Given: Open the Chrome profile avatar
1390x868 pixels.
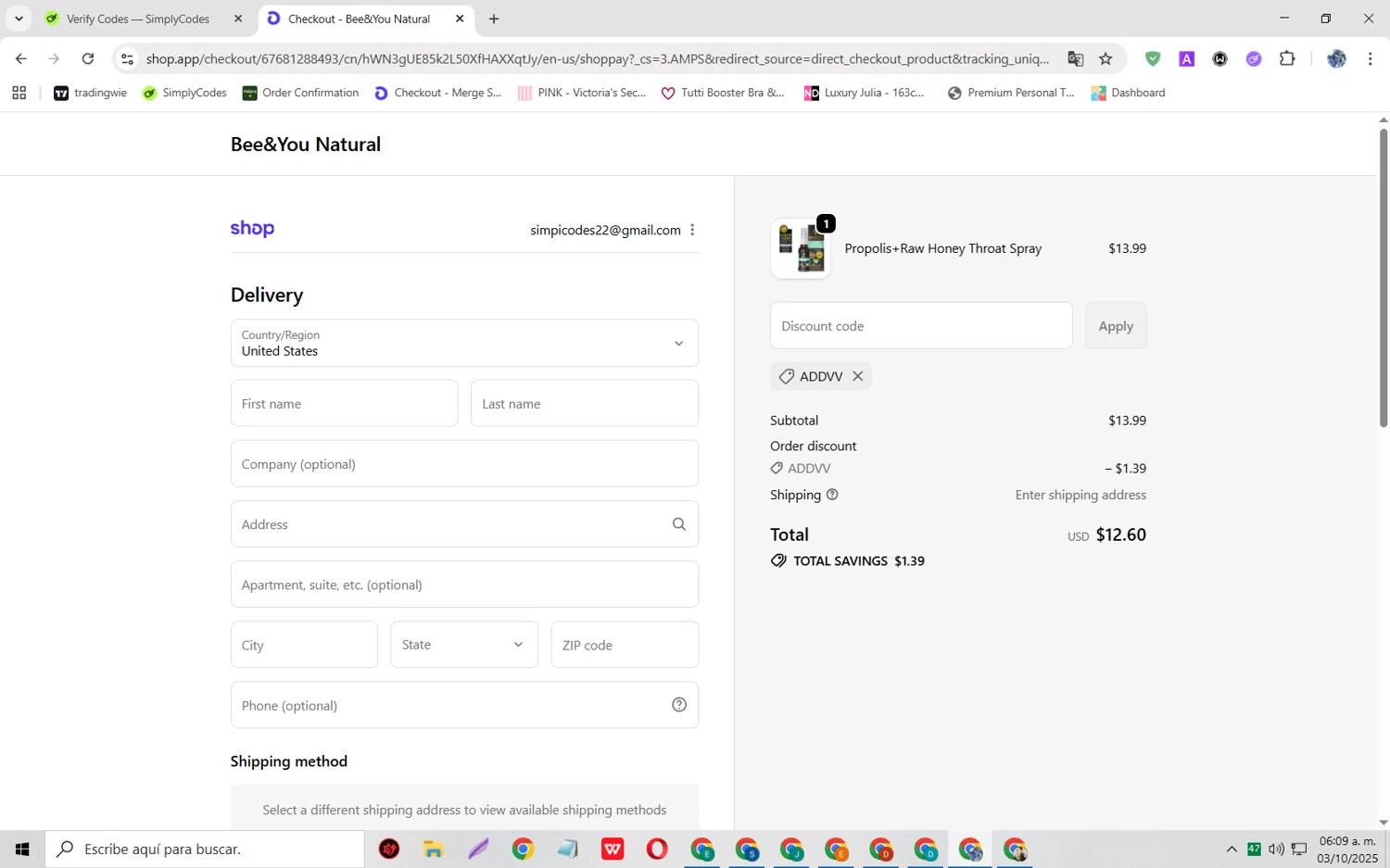Looking at the screenshot, I should click(x=1336, y=58).
